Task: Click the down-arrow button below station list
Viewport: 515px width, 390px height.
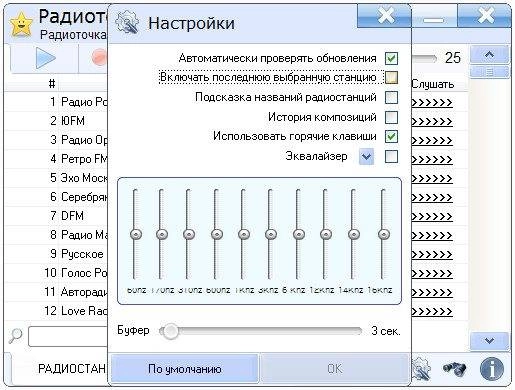Action: click(x=489, y=341)
